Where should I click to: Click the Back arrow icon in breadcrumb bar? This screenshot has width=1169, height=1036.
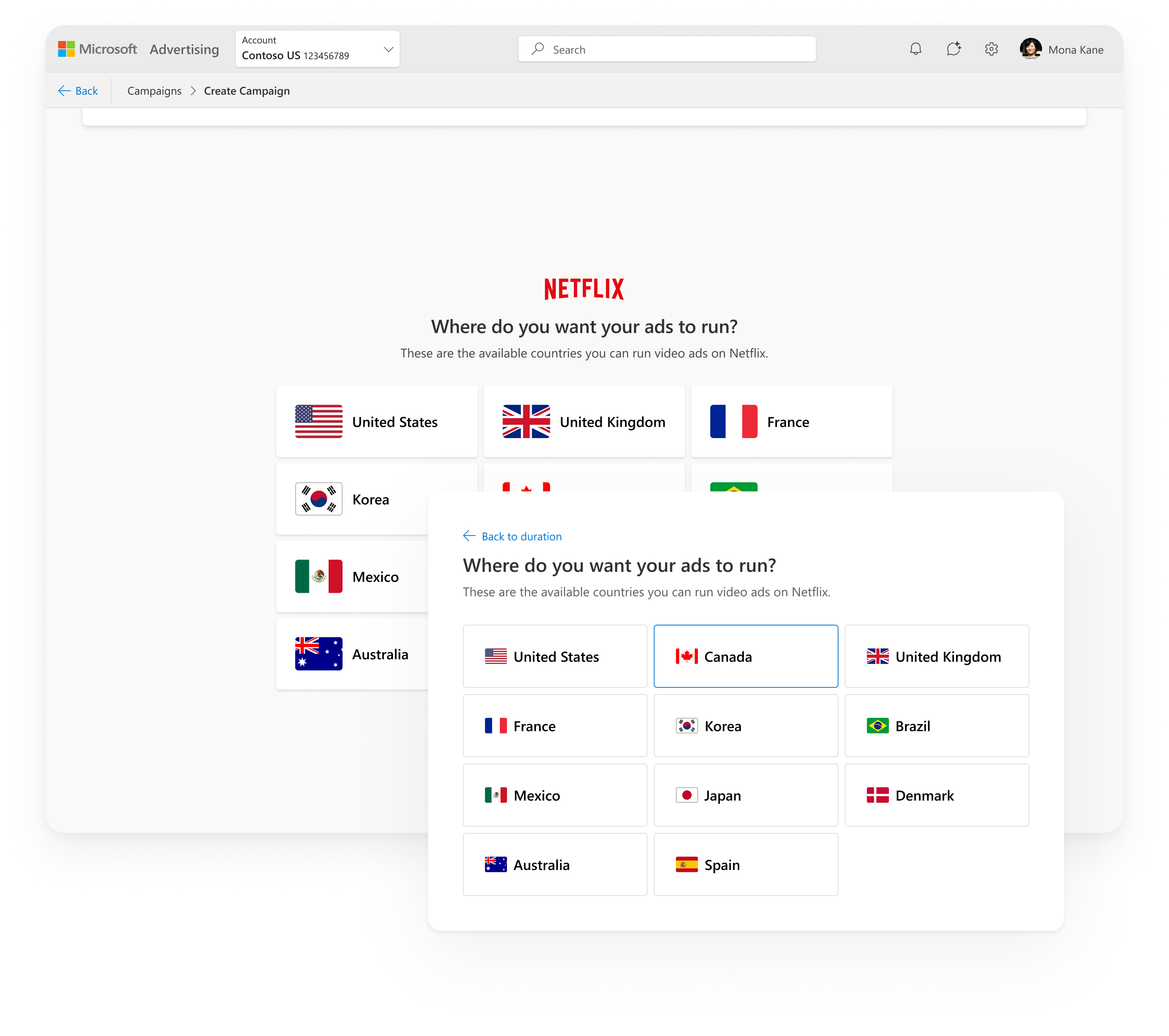(64, 91)
